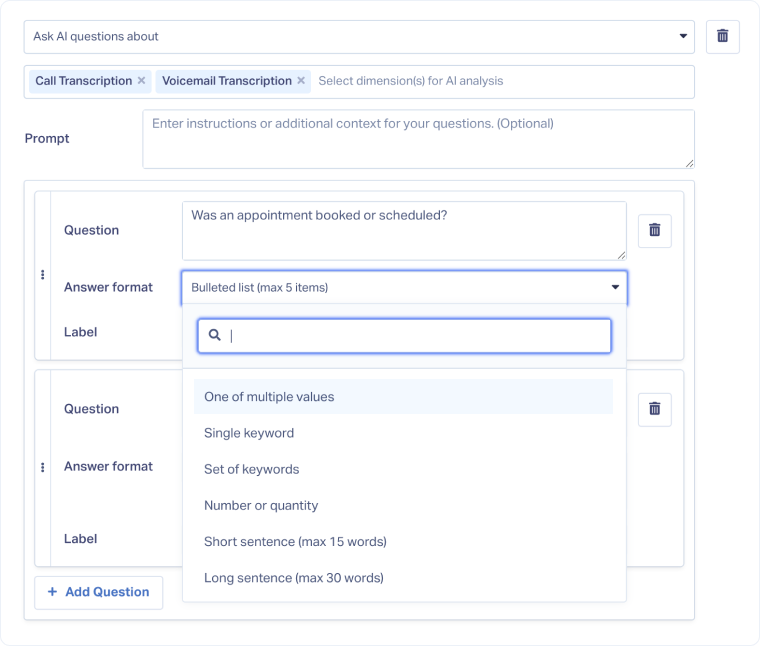Screen dimensions: 760x646
Task: Delete the first question with its trash icon
Action: [x=655, y=230]
